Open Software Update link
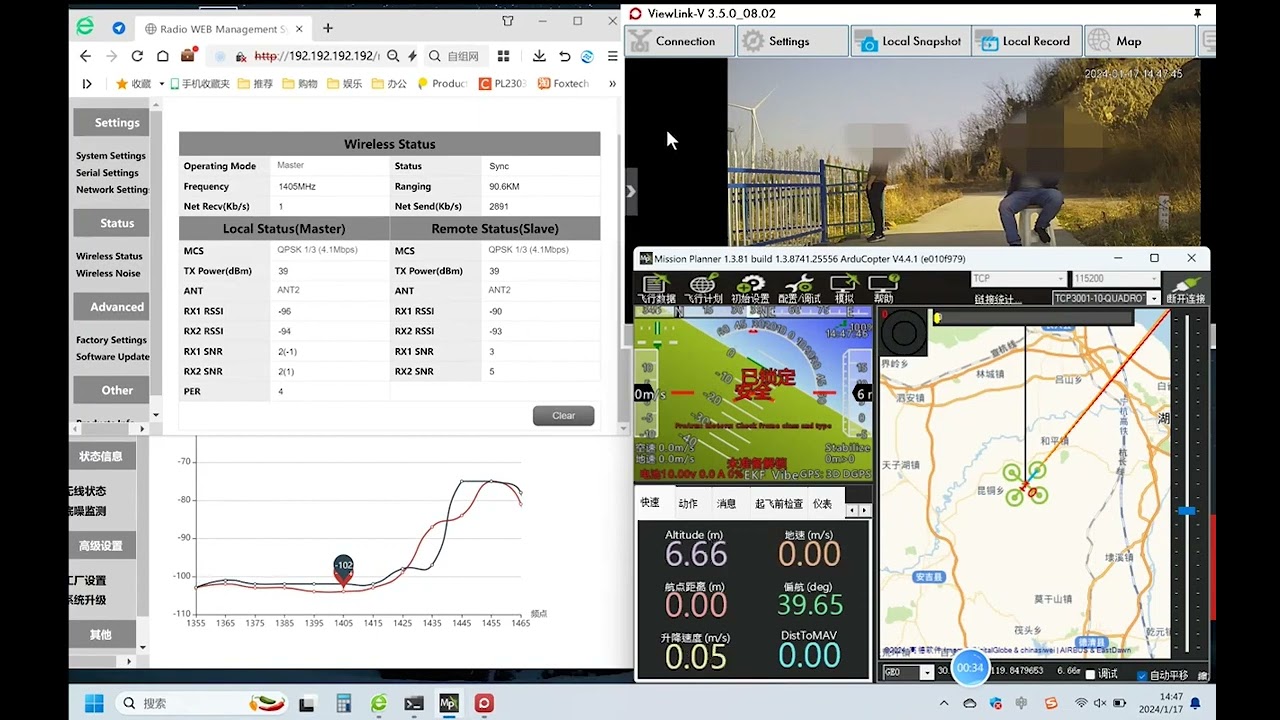1280x720 pixels. click(112, 357)
